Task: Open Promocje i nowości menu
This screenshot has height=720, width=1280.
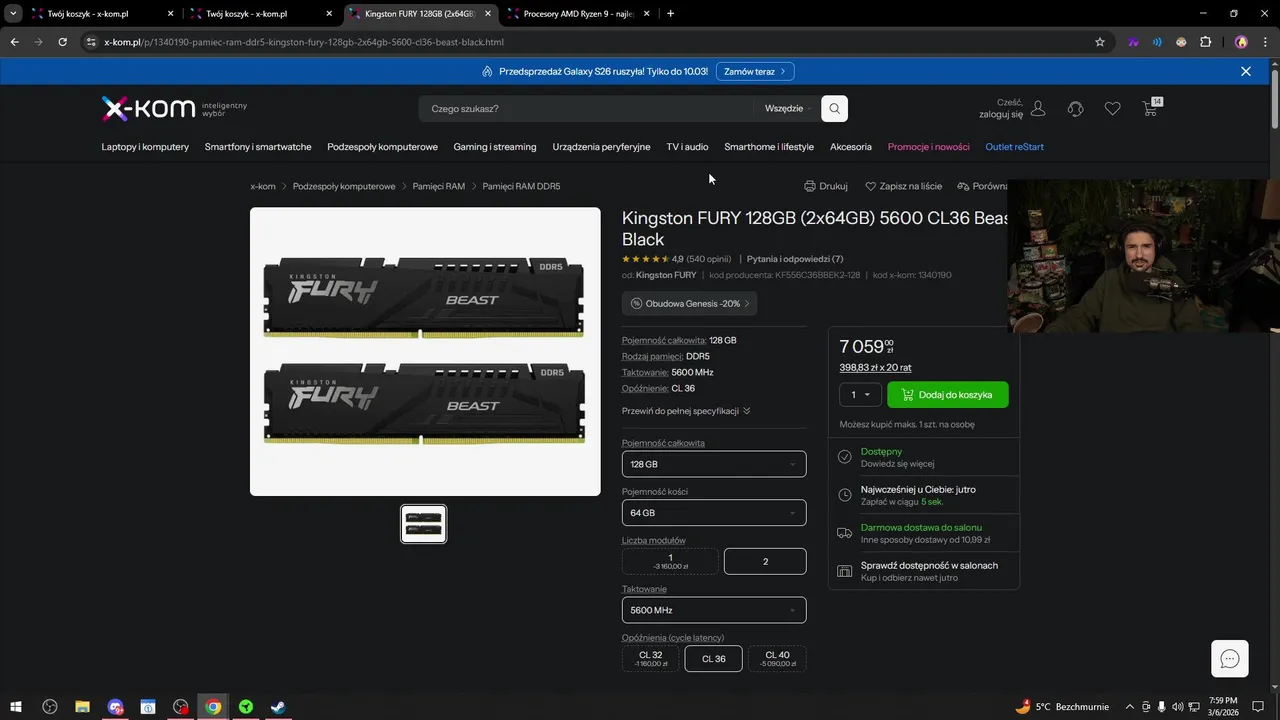Action: [929, 147]
